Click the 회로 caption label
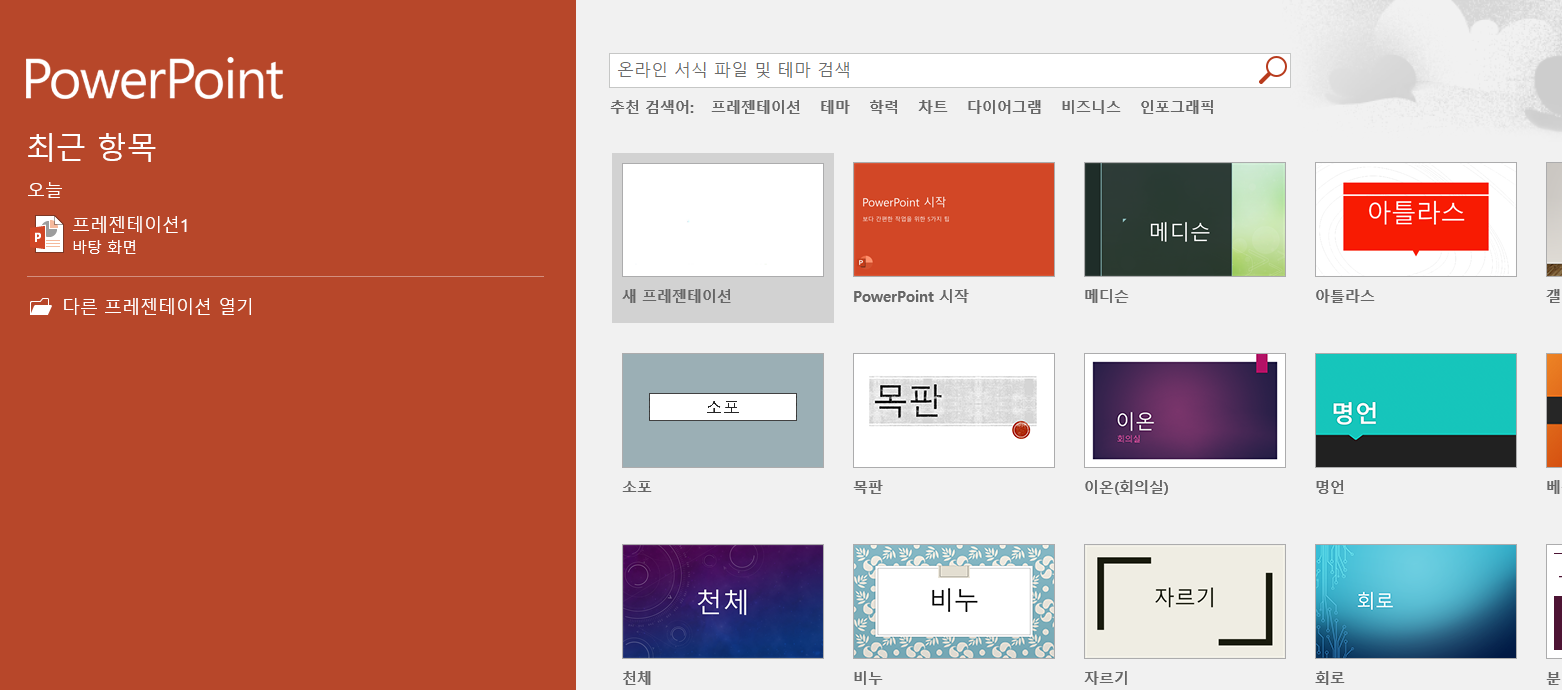Image resolution: width=1562 pixels, height=690 pixels. [1330, 677]
